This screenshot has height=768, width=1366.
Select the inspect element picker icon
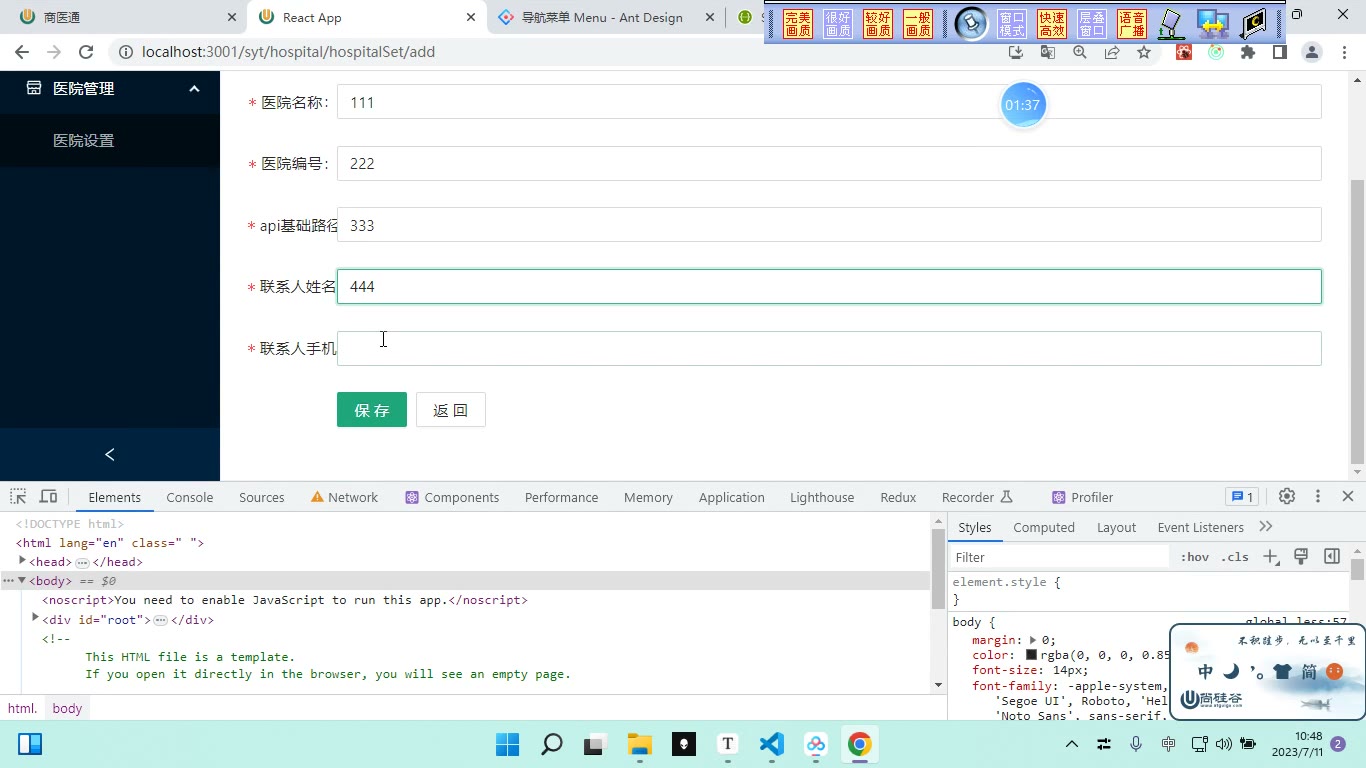[x=18, y=497]
